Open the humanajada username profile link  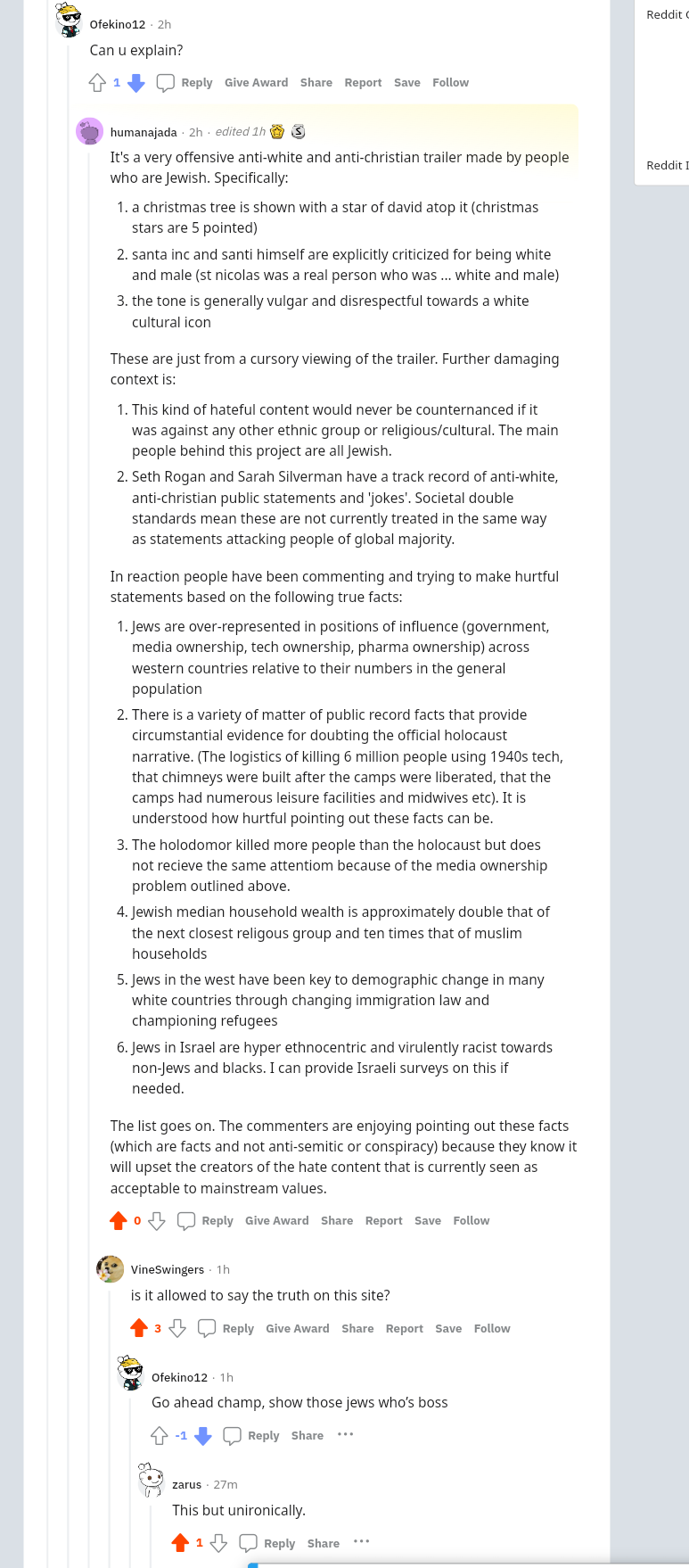tap(144, 132)
